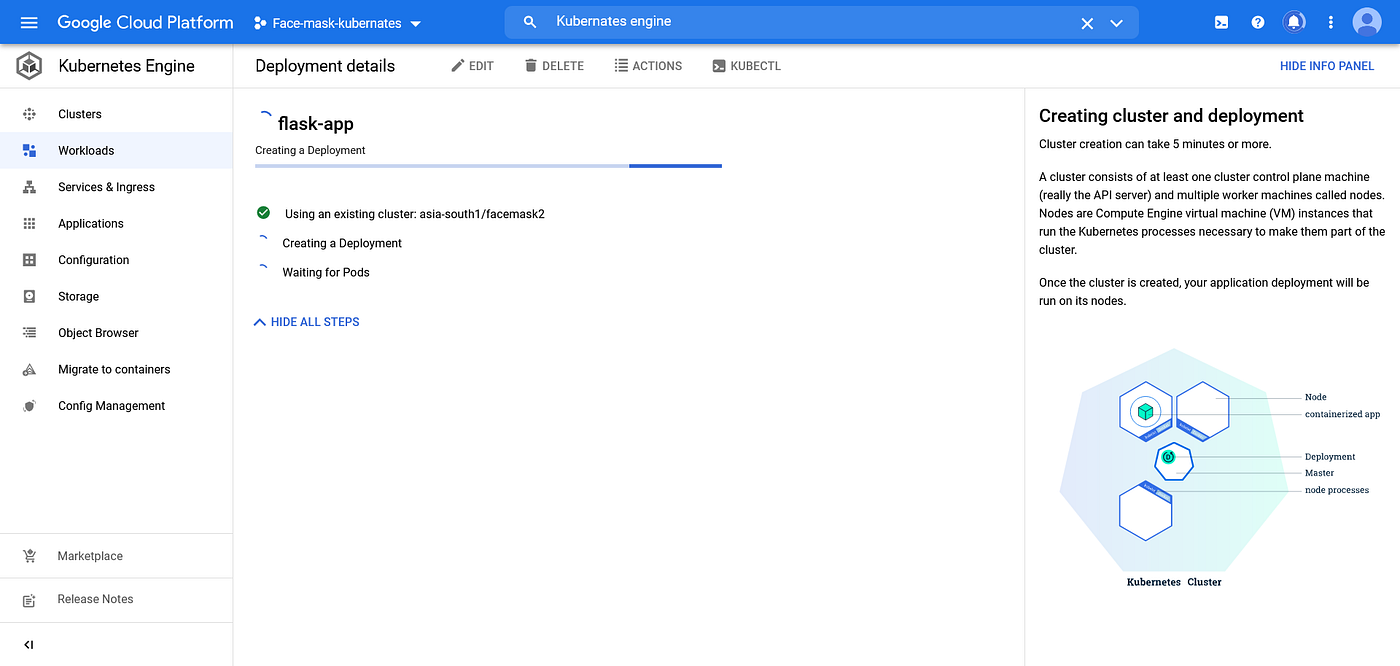Click HIDE INFO PANEL link
The image size is (1400, 666).
[1327, 66]
